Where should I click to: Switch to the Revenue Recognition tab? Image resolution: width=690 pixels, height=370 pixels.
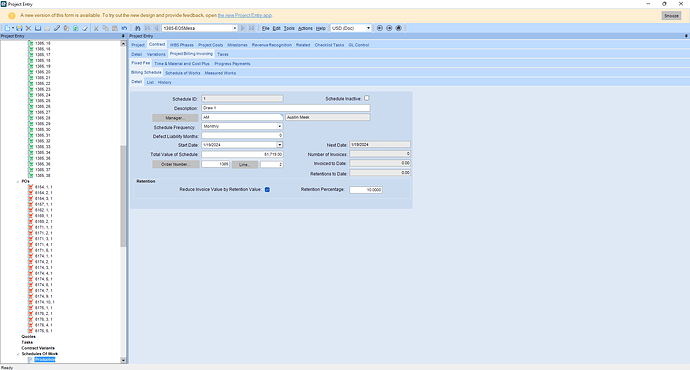coord(272,45)
